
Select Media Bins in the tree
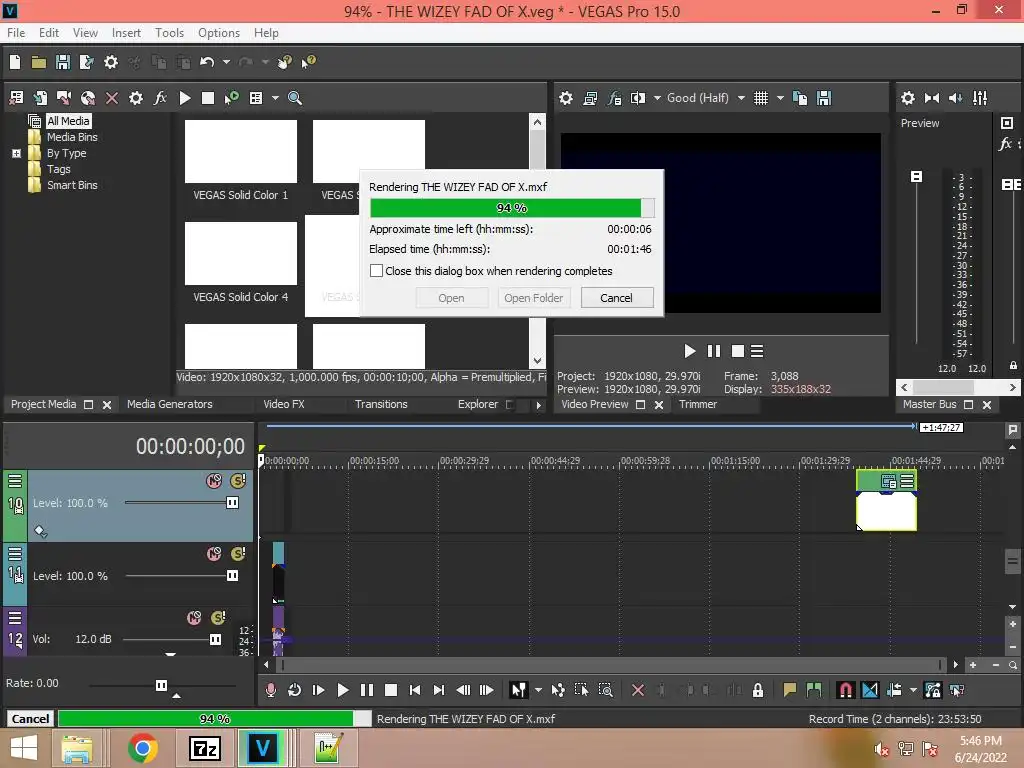(x=72, y=137)
